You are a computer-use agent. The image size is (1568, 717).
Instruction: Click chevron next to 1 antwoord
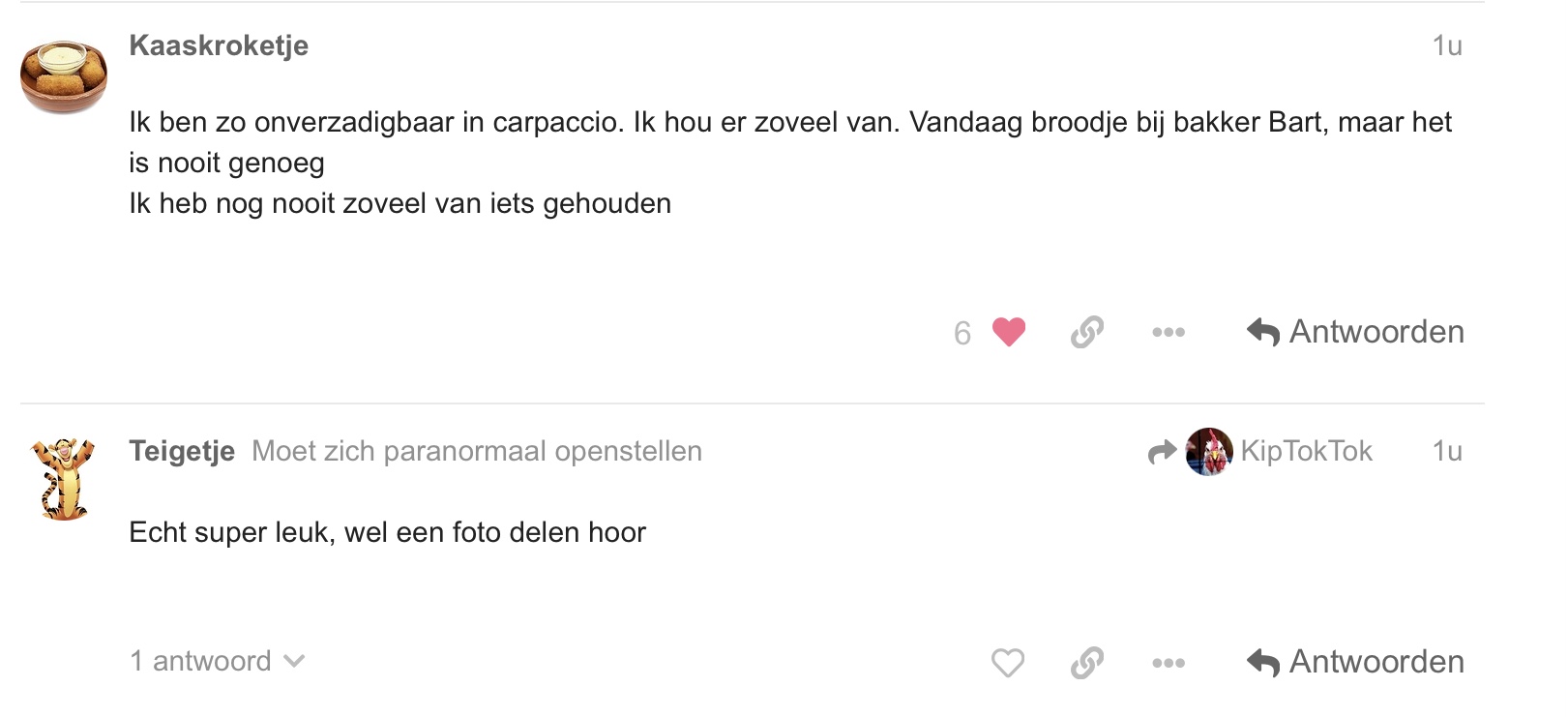click(x=294, y=662)
